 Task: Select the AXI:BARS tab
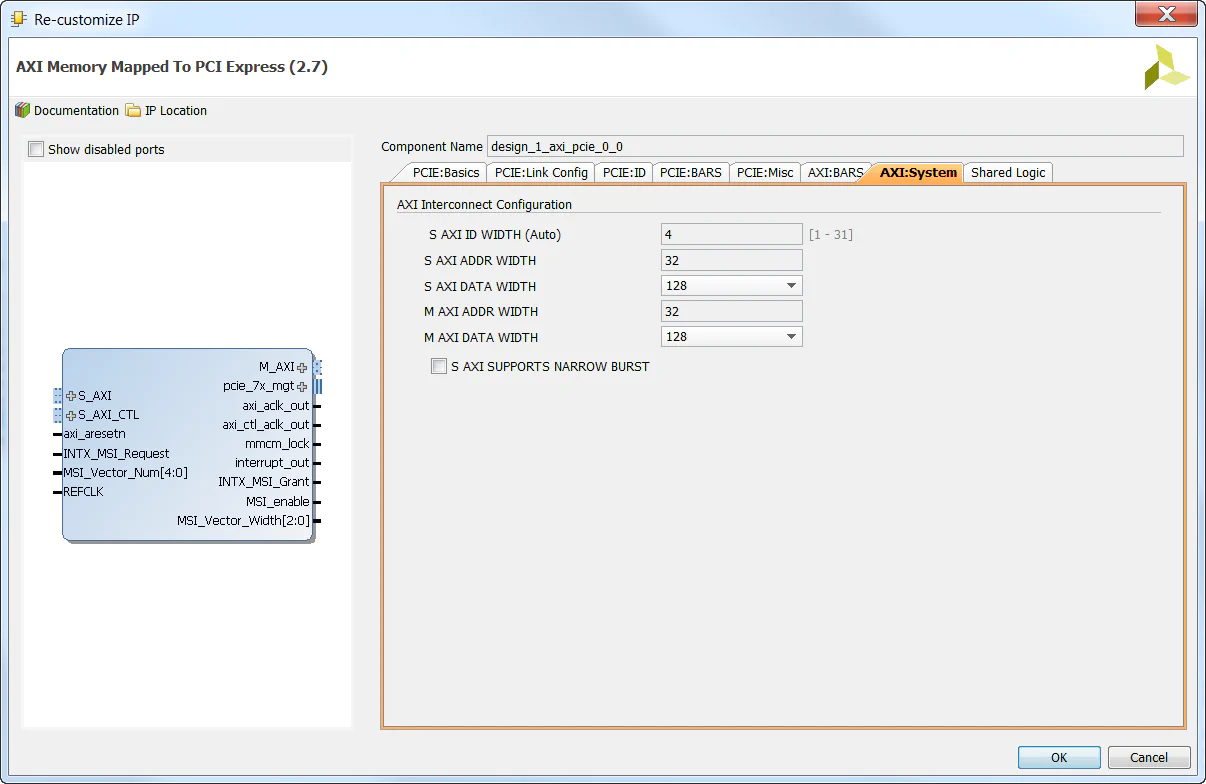click(x=835, y=172)
